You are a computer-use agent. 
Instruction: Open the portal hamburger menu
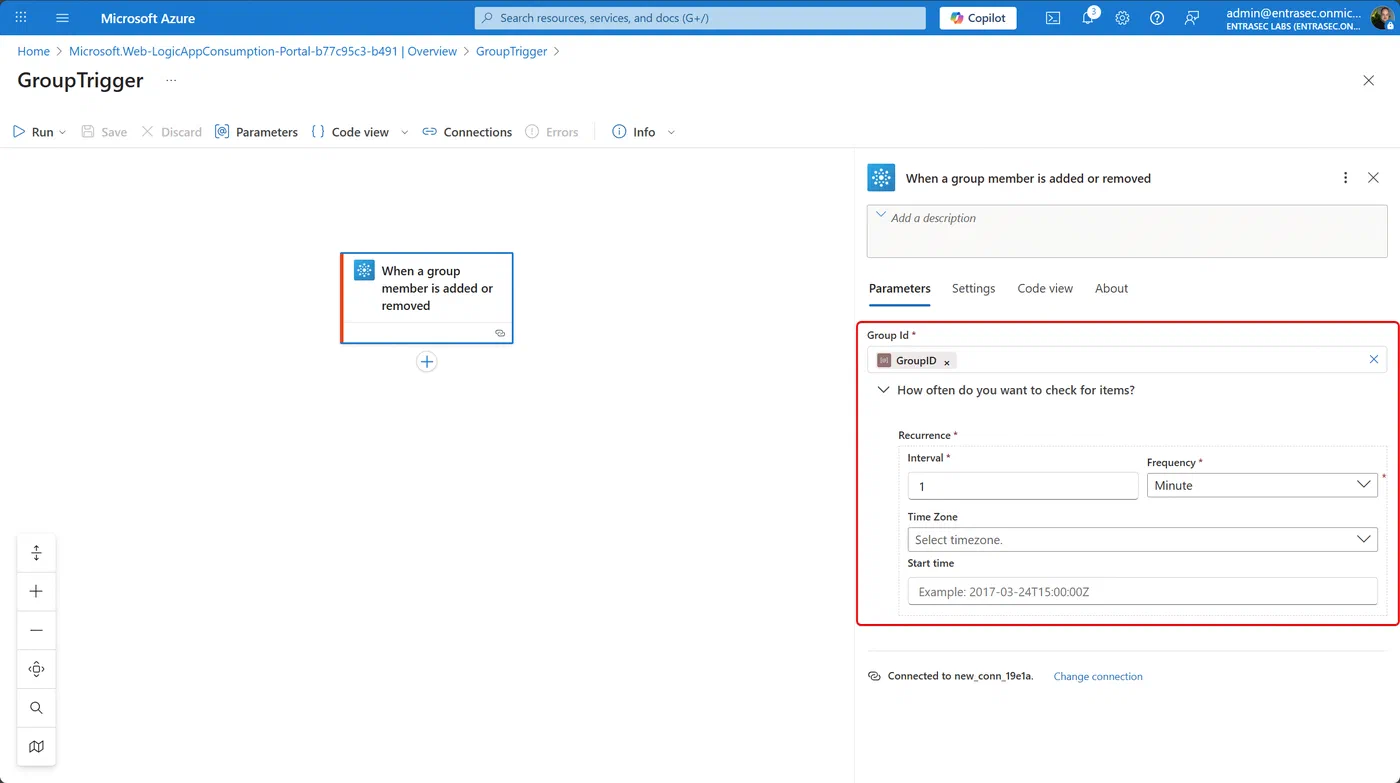click(63, 18)
